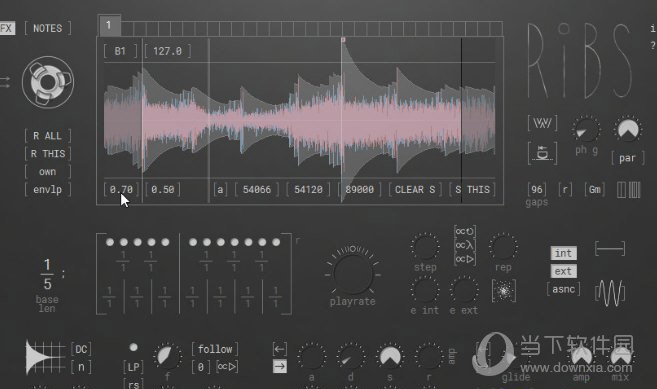Toggle the envlp bracket button
The width and height of the screenshot is (657, 389).
point(47,190)
